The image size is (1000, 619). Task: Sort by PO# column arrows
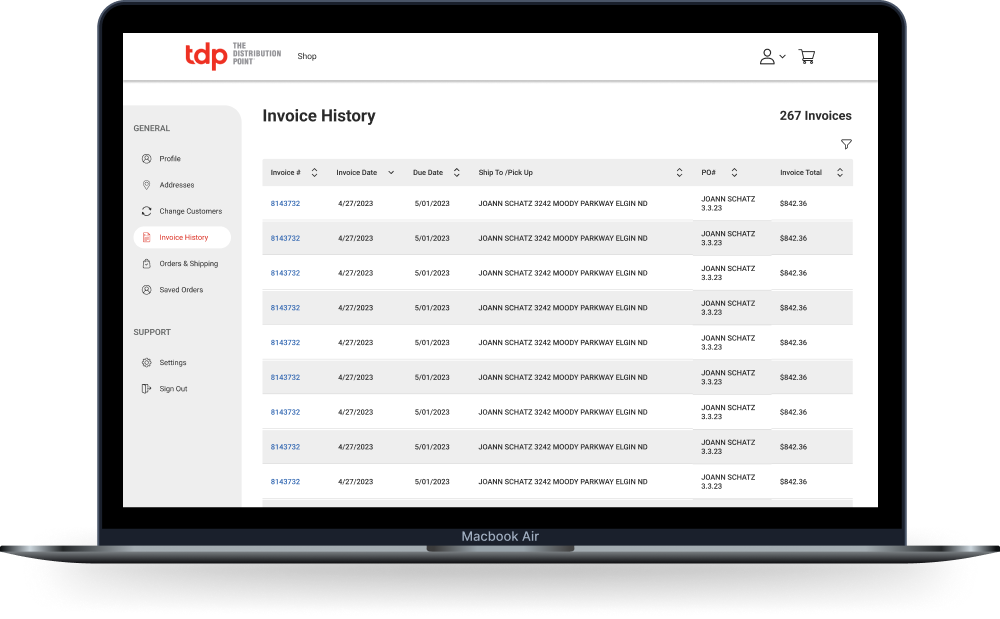click(734, 173)
